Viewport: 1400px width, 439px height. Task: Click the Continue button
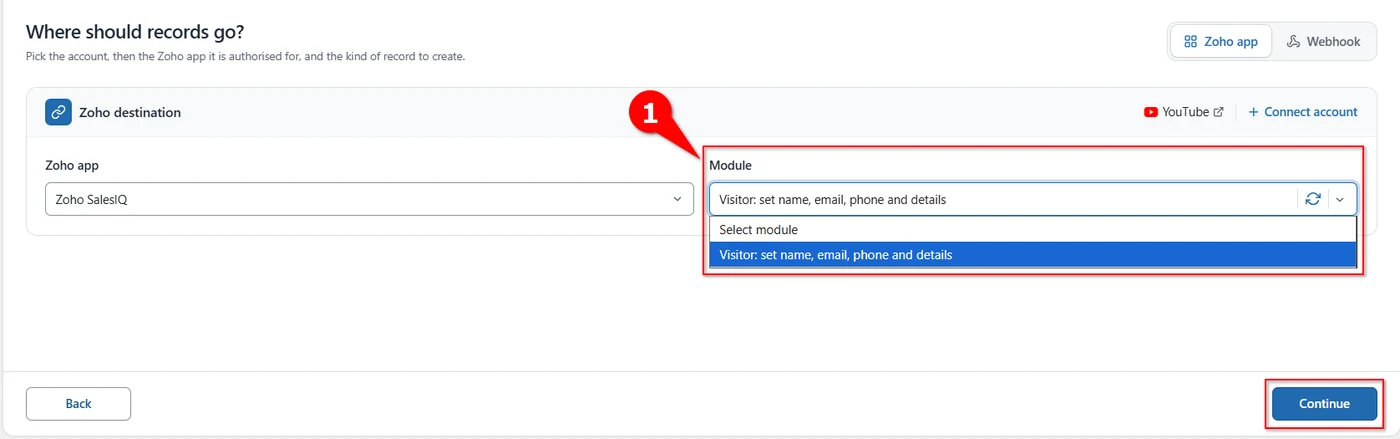(x=1324, y=404)
